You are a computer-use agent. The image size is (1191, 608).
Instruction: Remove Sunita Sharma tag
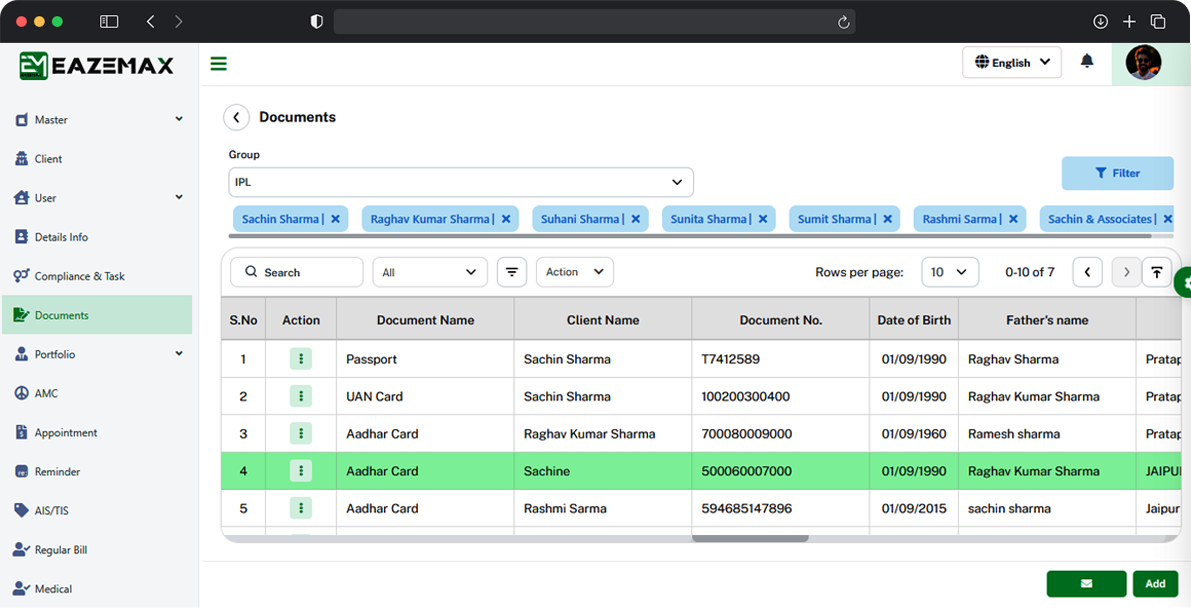point(763,219)
